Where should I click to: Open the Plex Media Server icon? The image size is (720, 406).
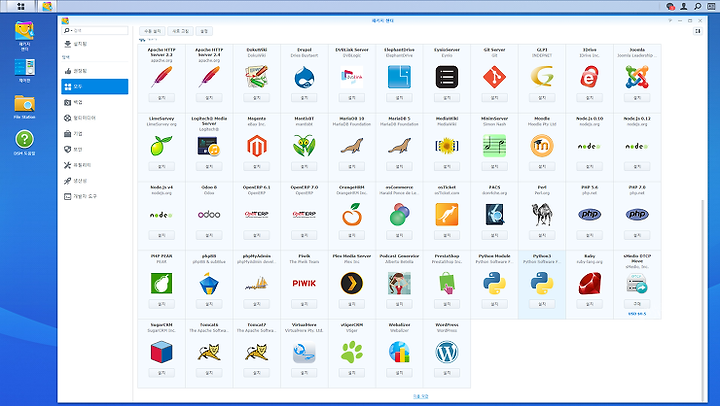(x=352, y=283)
